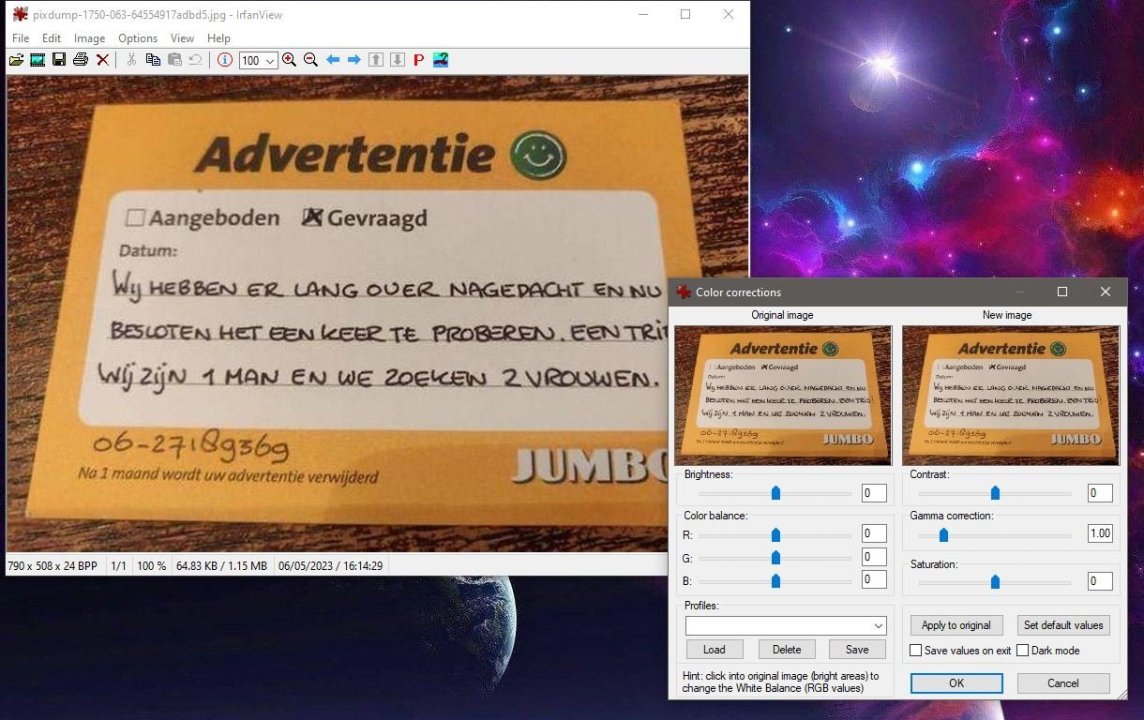Click the Gamma correction value field
Screen dimensions: 1144x720
coord(1100,534)
